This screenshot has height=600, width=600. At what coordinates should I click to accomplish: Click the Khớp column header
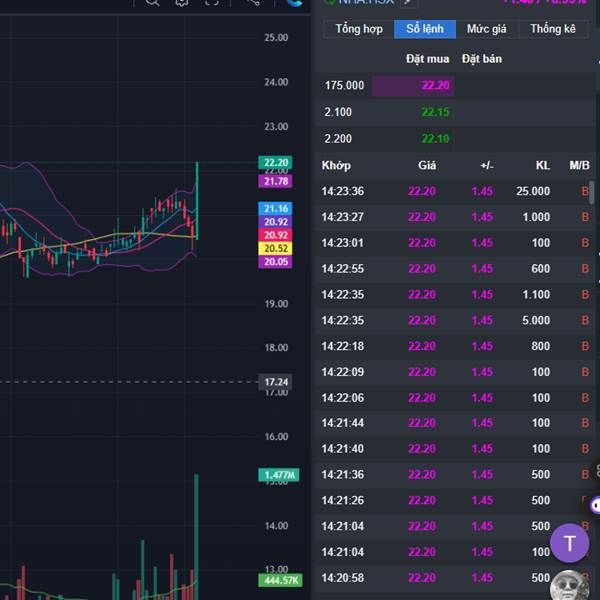(x=336, y=165)
